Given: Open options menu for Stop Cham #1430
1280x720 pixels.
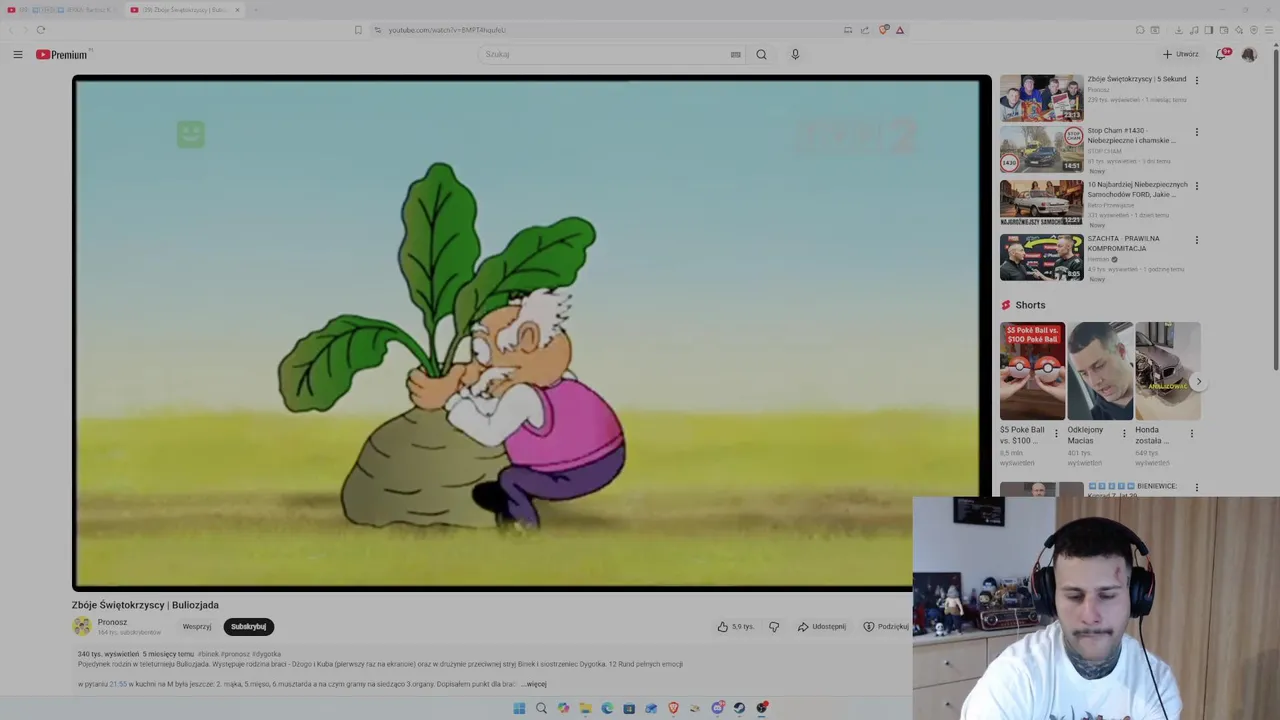Looking at the screenshot, I should [x=1196, y=132].
